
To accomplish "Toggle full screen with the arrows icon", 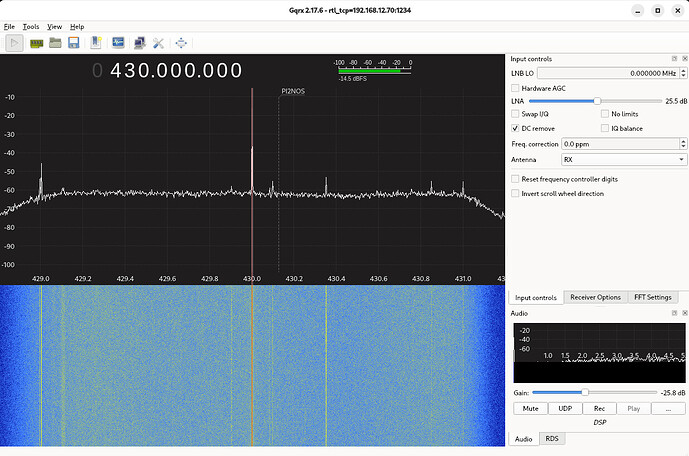I will tap(181, 43).
